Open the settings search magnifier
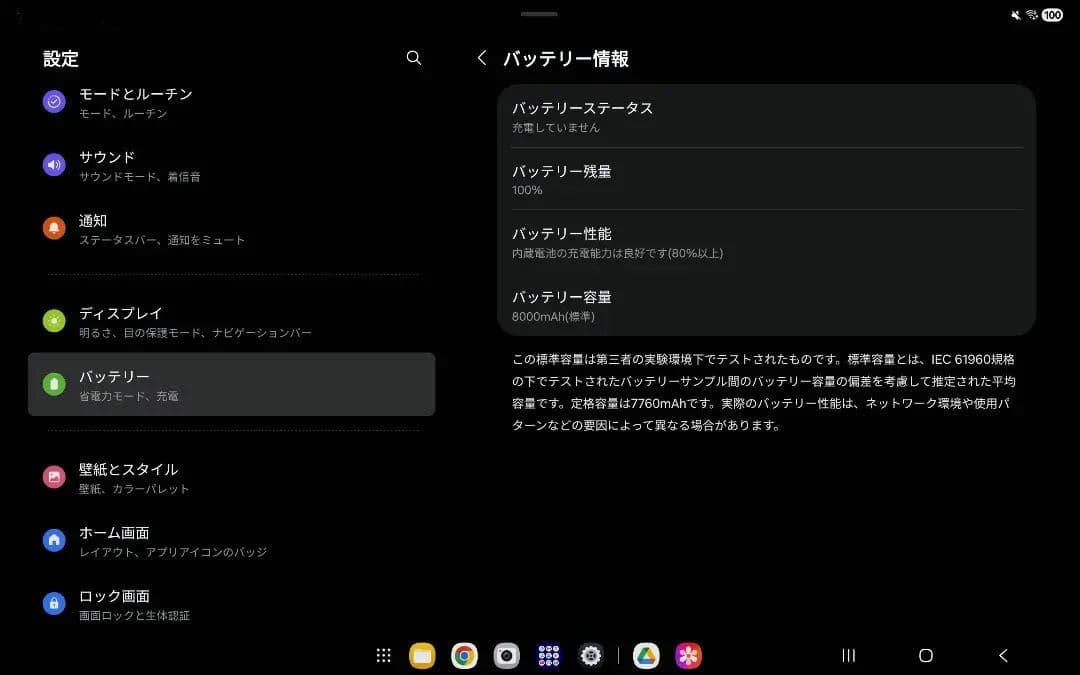The width and height of the screenshot is (1080, 675). (x=413, y=58)
